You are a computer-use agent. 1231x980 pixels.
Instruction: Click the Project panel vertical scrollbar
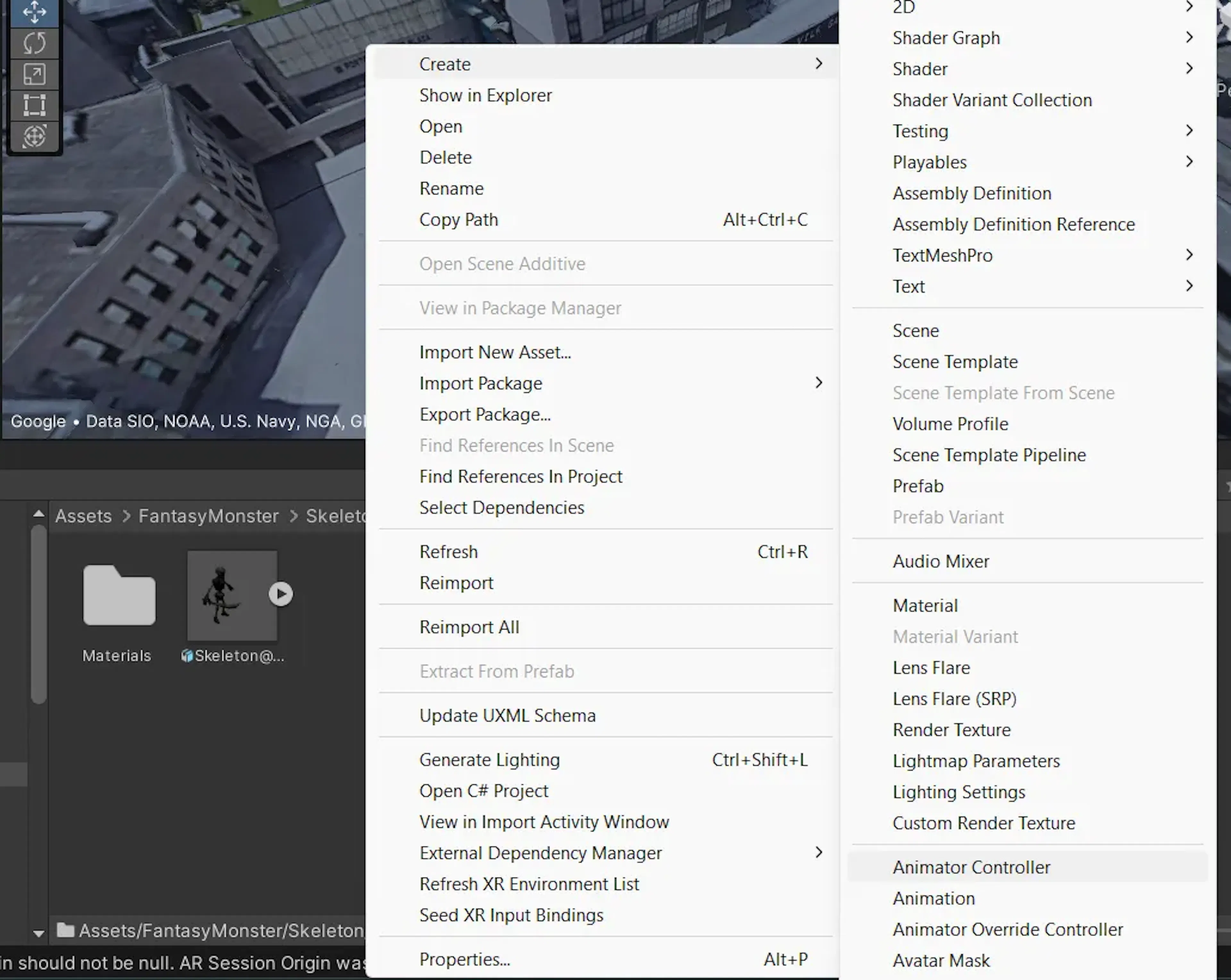39,615
